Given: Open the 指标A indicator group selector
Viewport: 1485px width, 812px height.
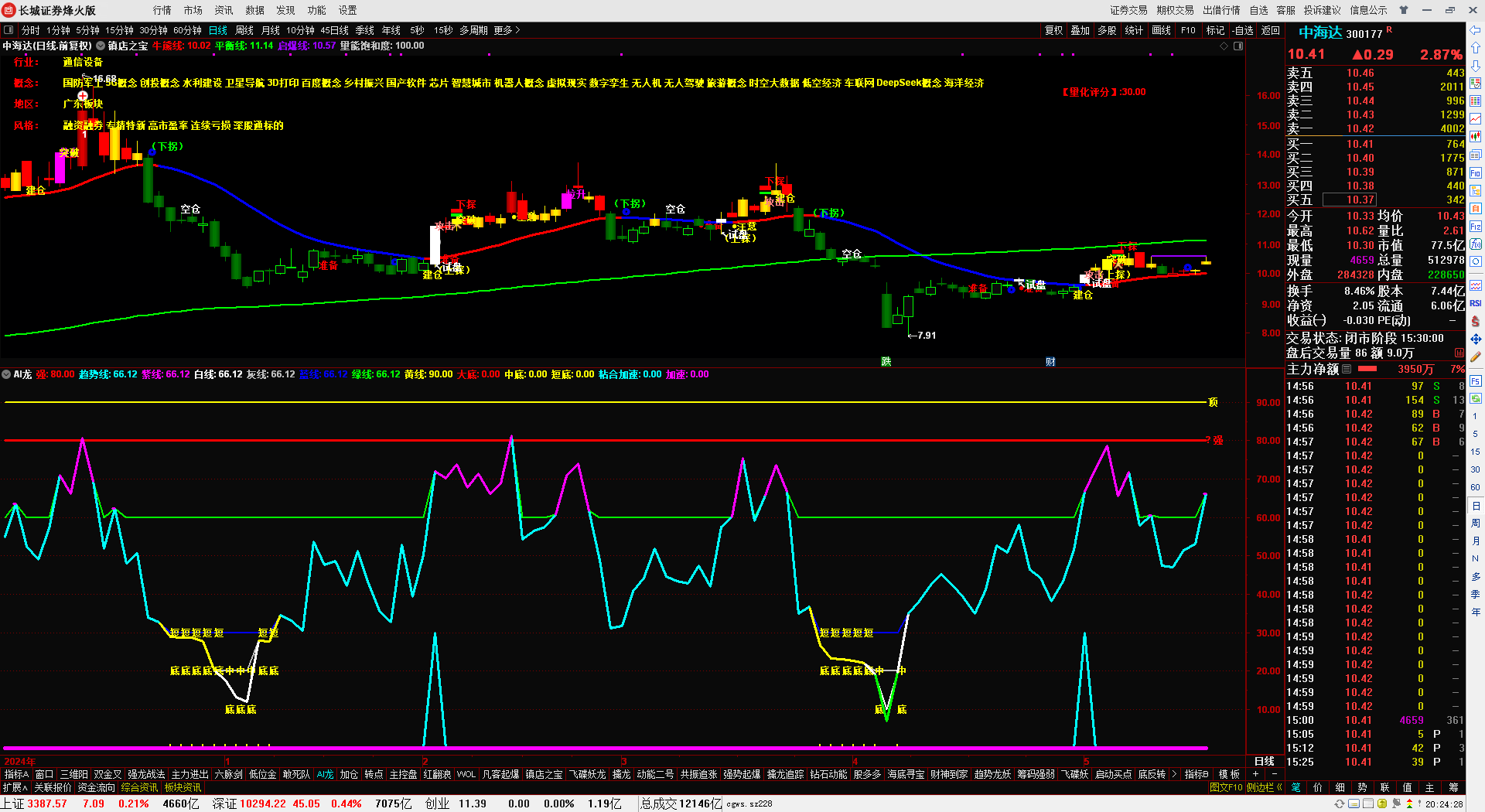Looking at the screenshot, I should pyautogui.click(x=16, y=774).
